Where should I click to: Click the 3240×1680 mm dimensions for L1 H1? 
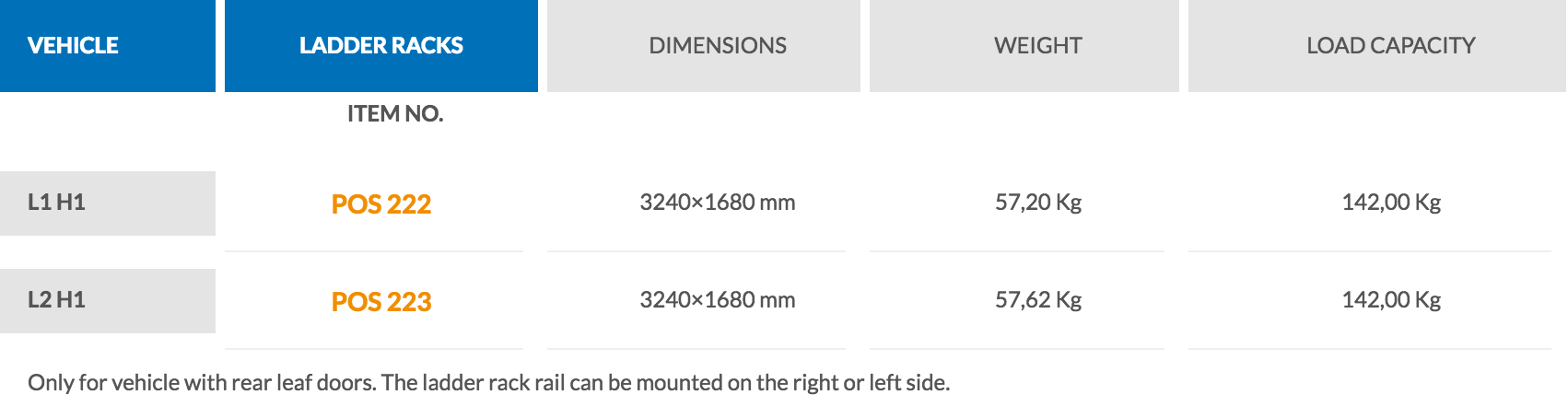click(717, 203)
